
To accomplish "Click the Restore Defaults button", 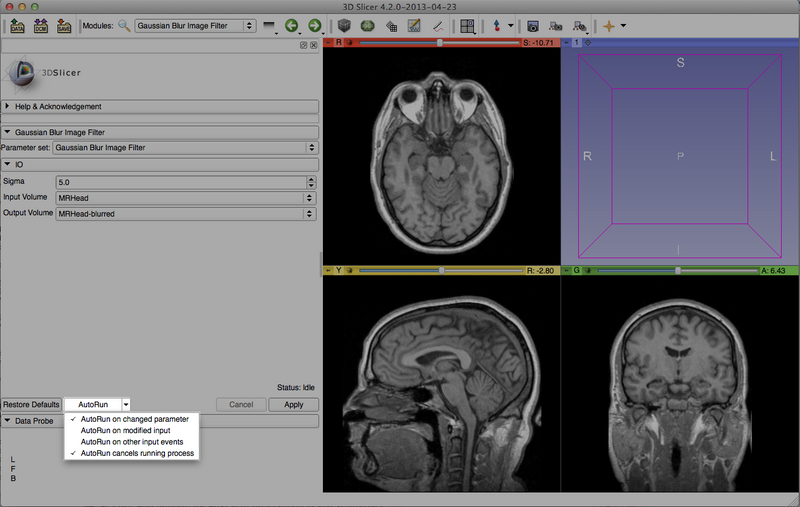I will 31,404.
